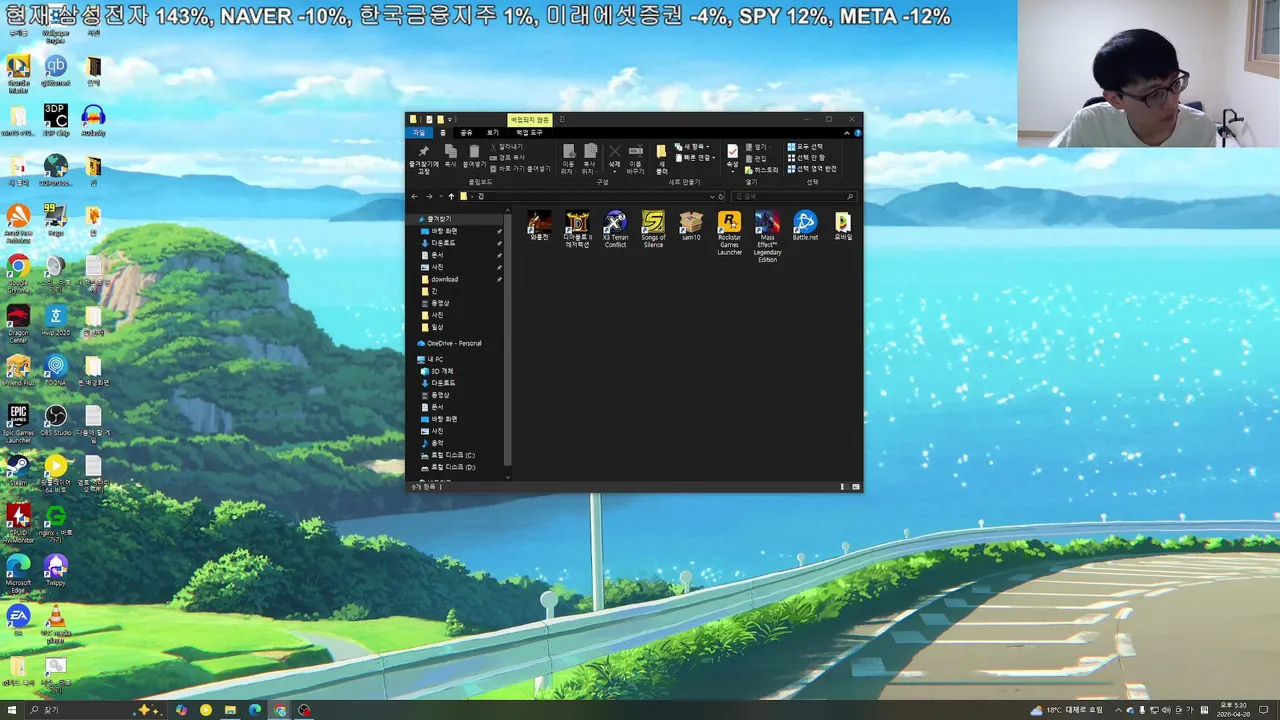This screenshot has width=1280, height=720.
Task: Open the 파일 file menu tab
Action: (x=419, y=133)
